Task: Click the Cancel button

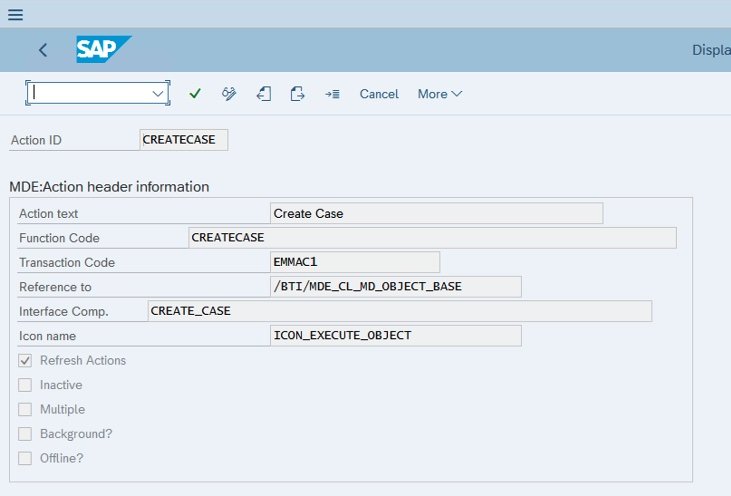Action: tap(379, 94)
